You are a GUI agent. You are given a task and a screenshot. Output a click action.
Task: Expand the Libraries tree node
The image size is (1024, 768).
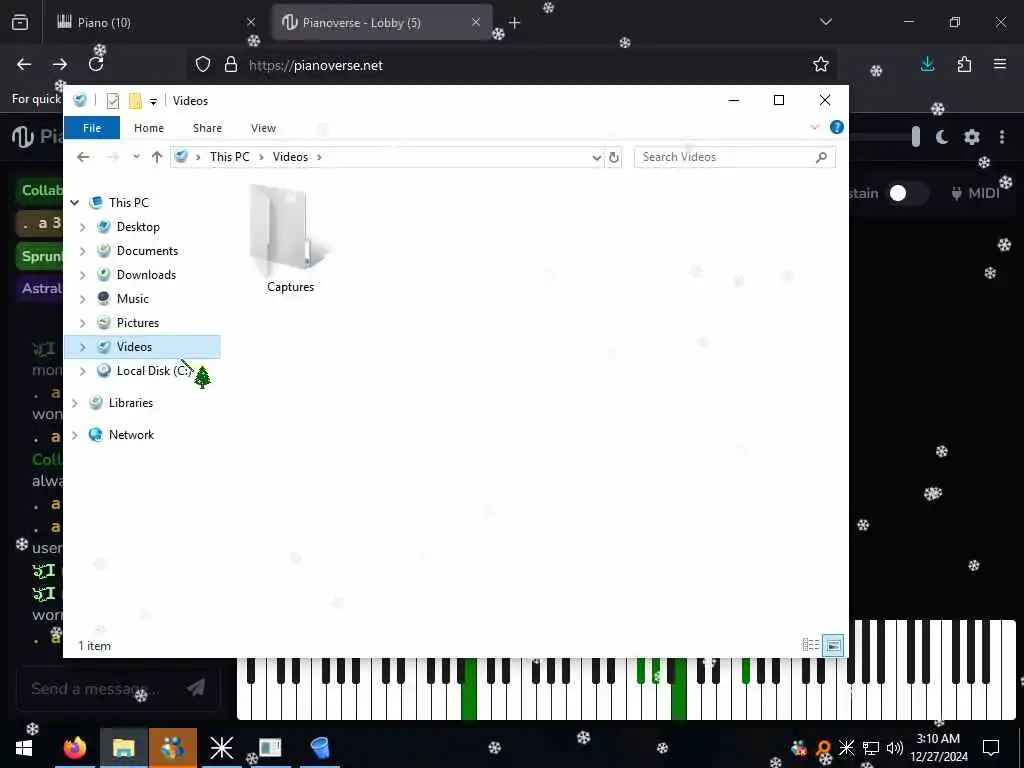point(75,403)
